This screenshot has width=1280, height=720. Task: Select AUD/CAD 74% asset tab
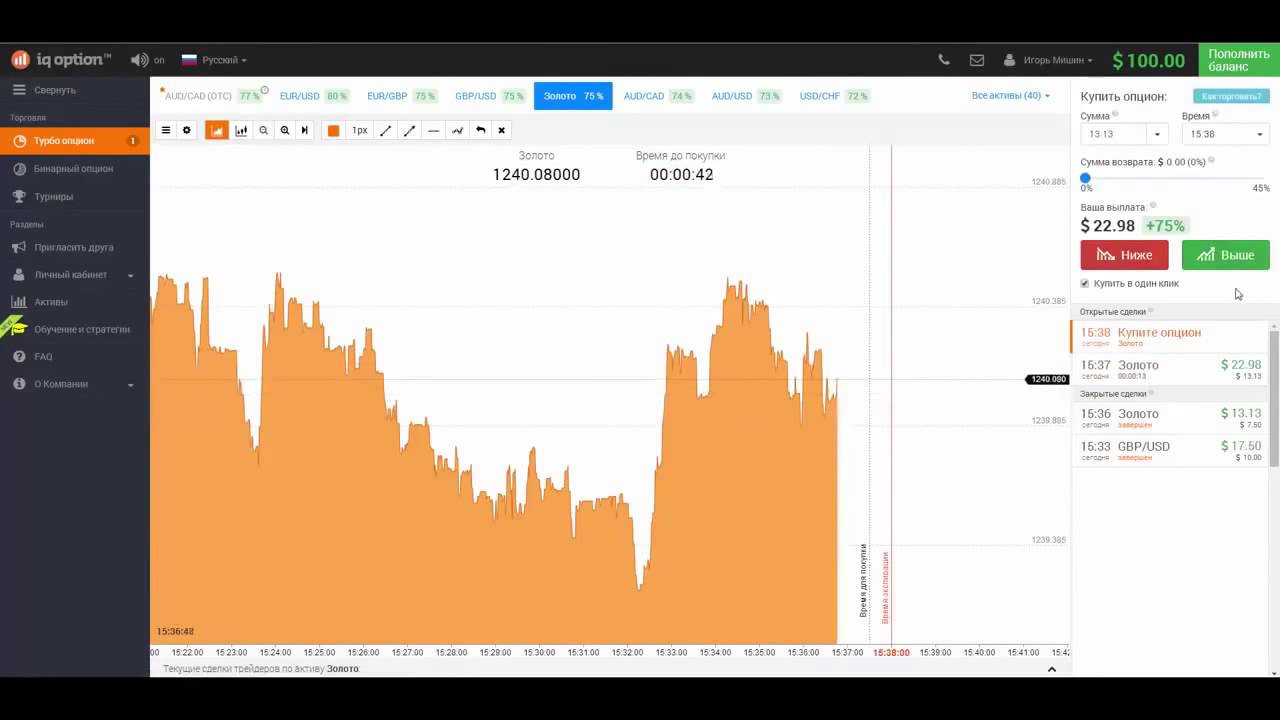[x=657, y=96]
